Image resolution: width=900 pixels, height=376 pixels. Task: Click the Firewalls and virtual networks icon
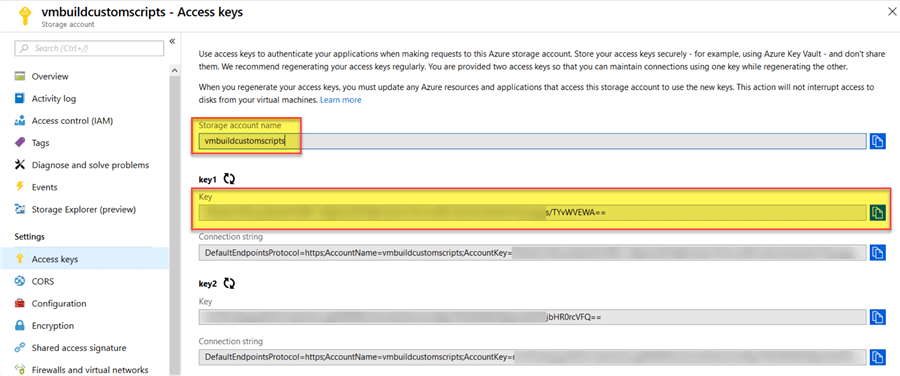20,370
